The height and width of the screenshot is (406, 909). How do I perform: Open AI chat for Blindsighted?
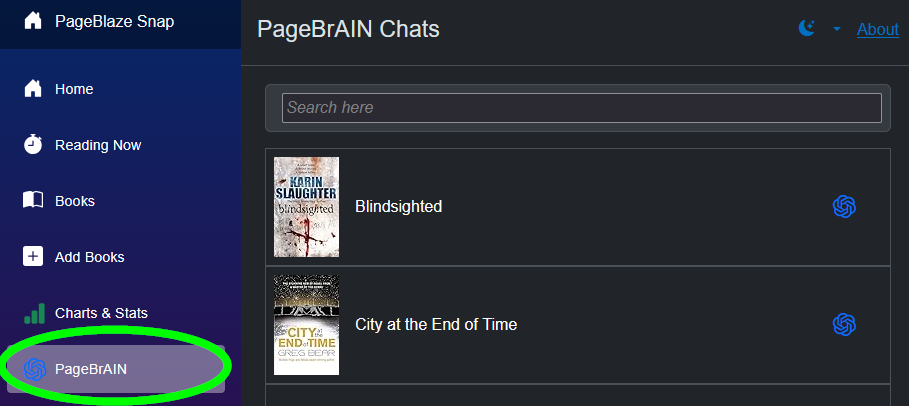click(844, 207)
